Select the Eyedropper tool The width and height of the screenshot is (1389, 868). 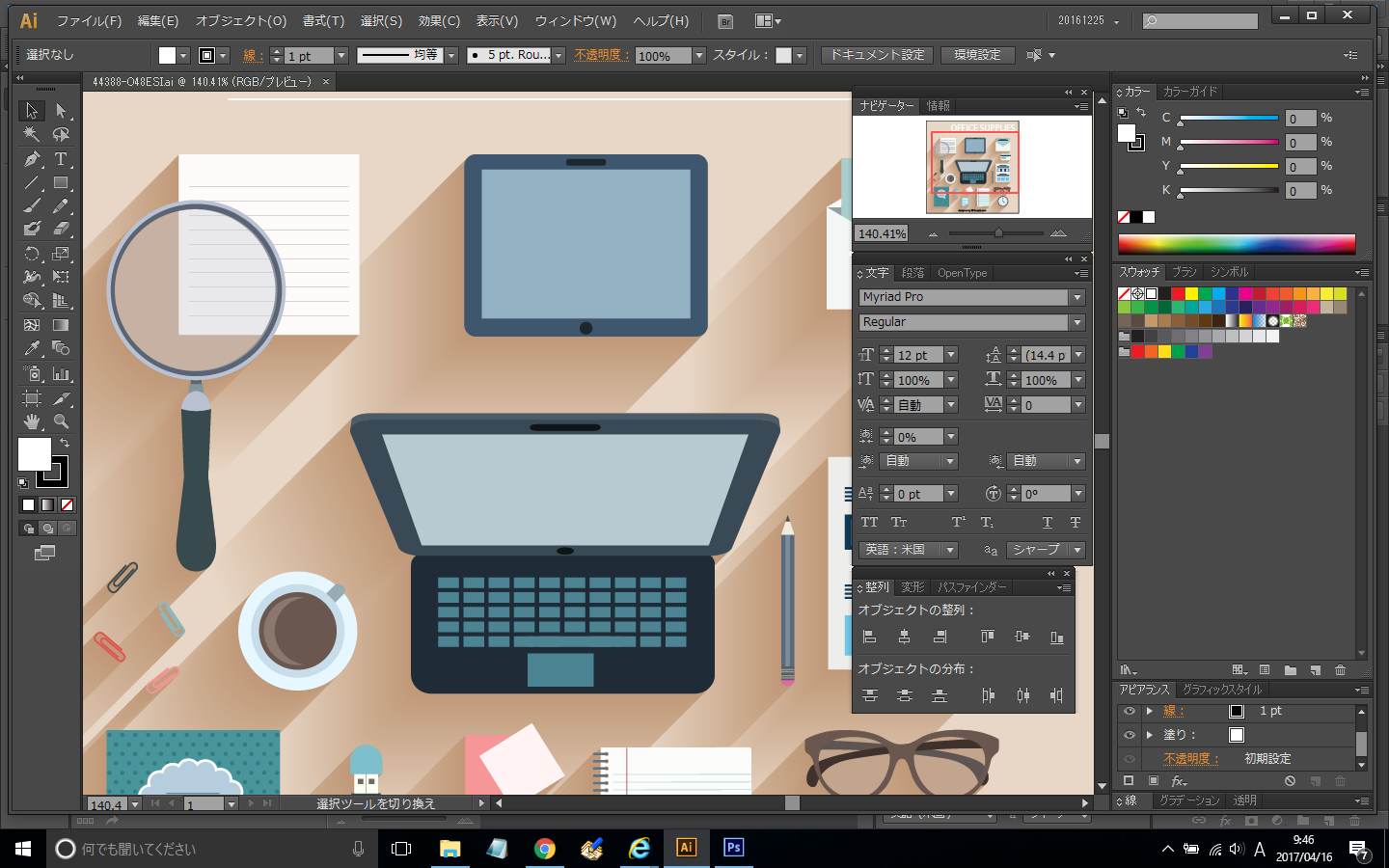[x=32, y=348]
